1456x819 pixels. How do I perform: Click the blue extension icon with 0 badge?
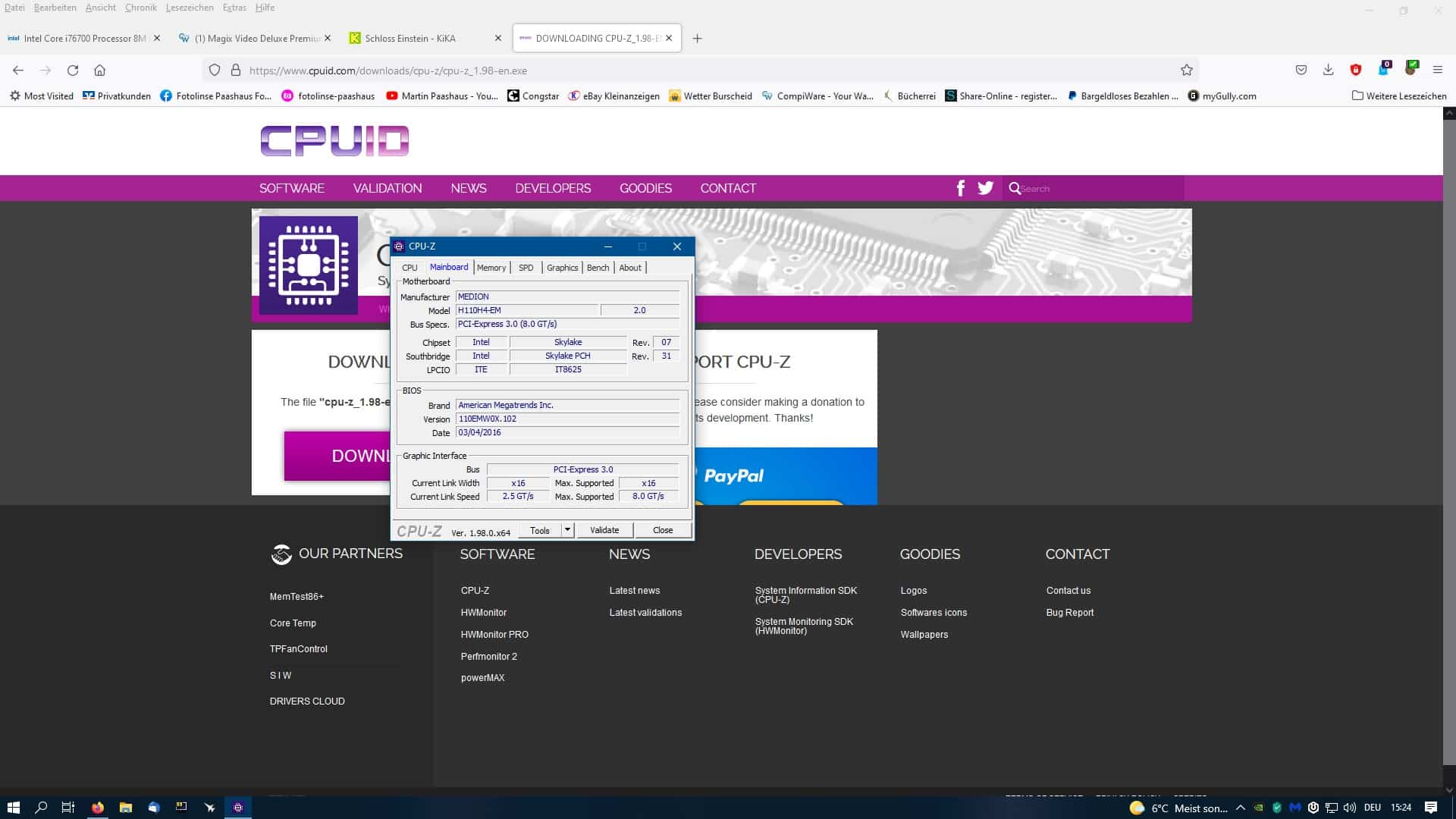(1384, 69)
